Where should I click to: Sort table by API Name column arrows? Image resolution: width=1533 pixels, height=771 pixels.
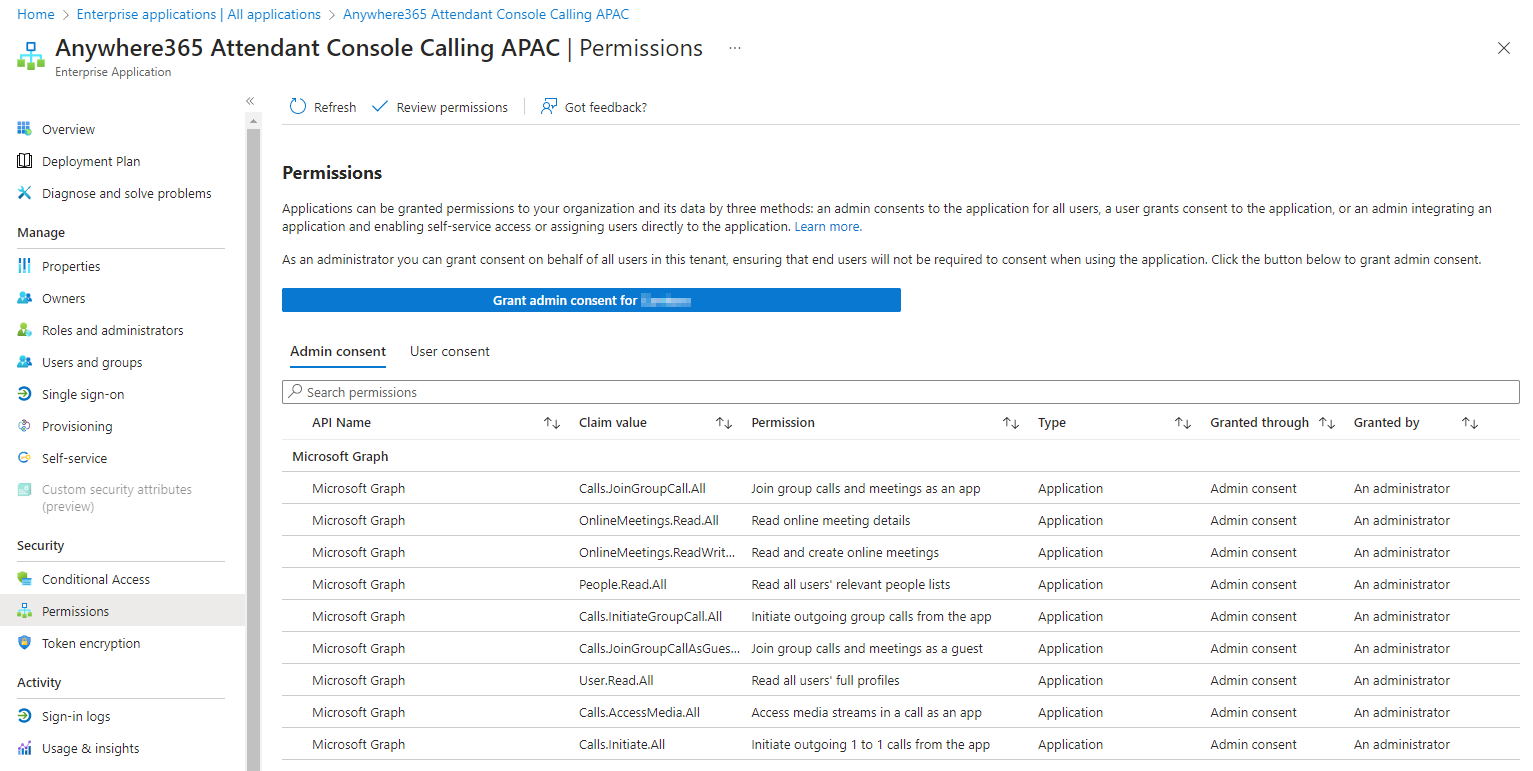tap(551, 423)
